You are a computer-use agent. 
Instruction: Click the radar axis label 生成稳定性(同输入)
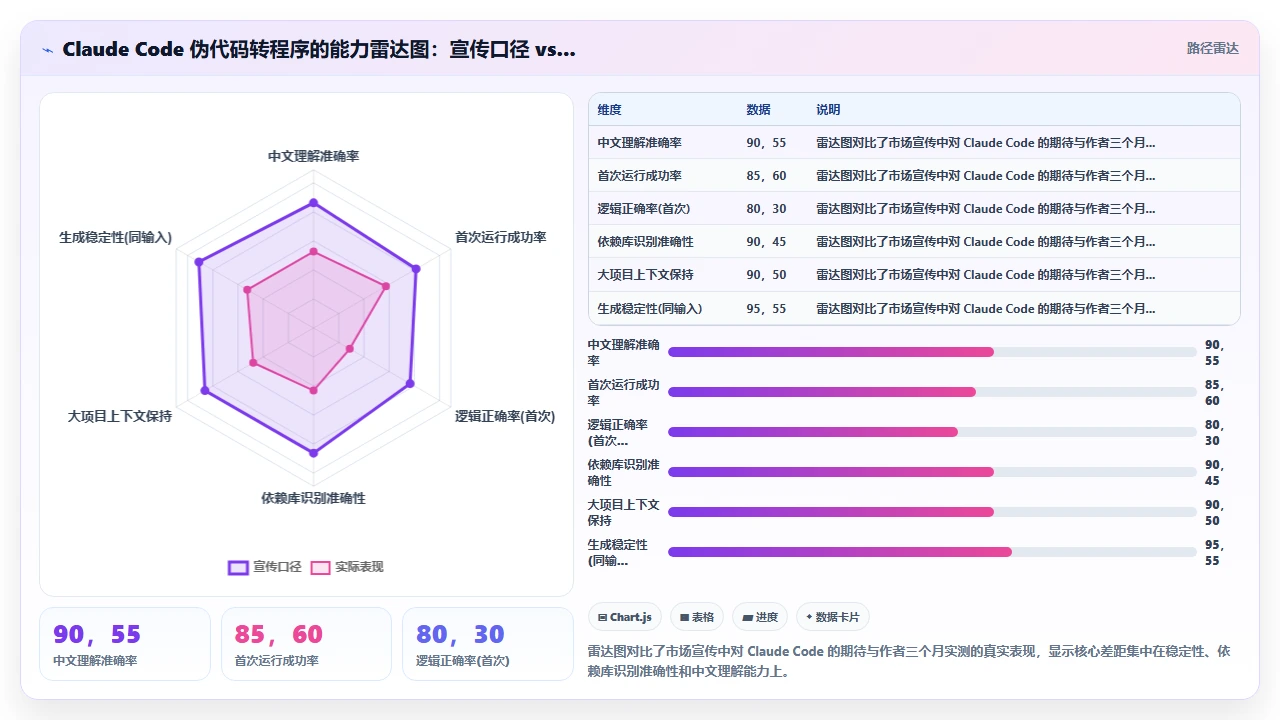click(116, 237)
